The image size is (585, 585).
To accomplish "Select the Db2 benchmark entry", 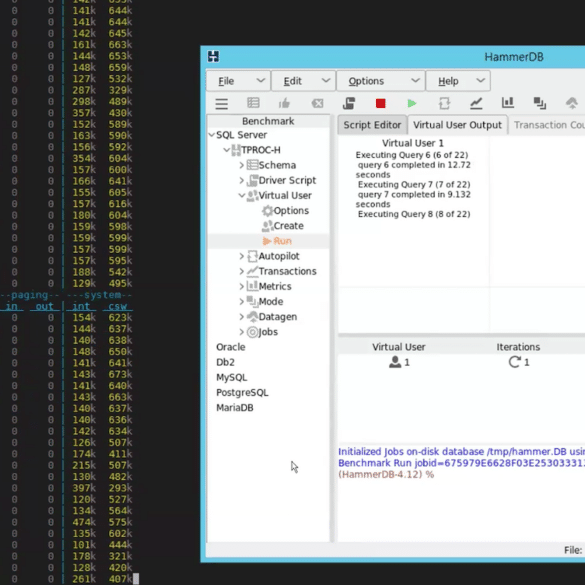I will pos(225,362).
